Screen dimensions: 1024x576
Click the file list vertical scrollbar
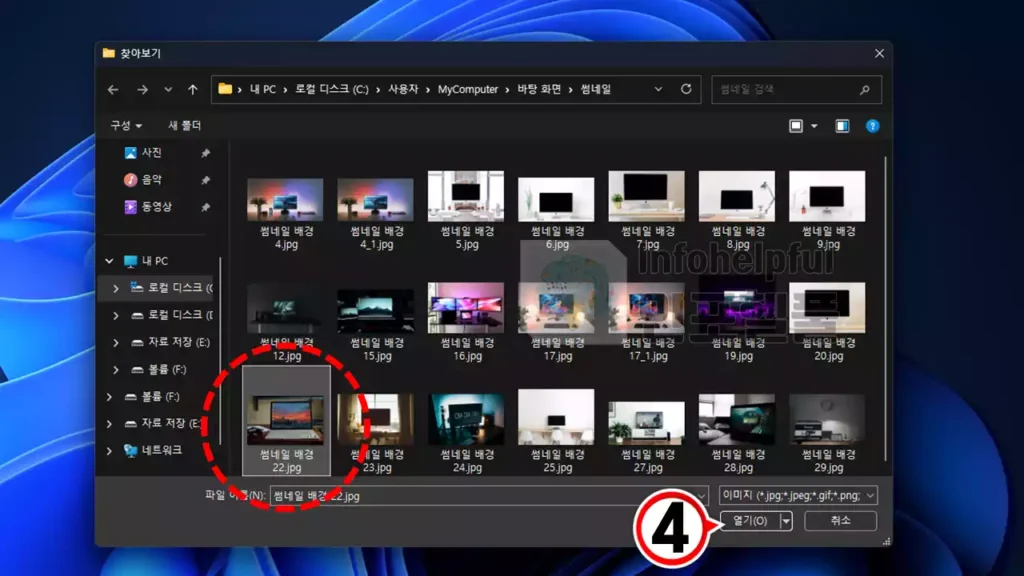click(x=886, y=308)
